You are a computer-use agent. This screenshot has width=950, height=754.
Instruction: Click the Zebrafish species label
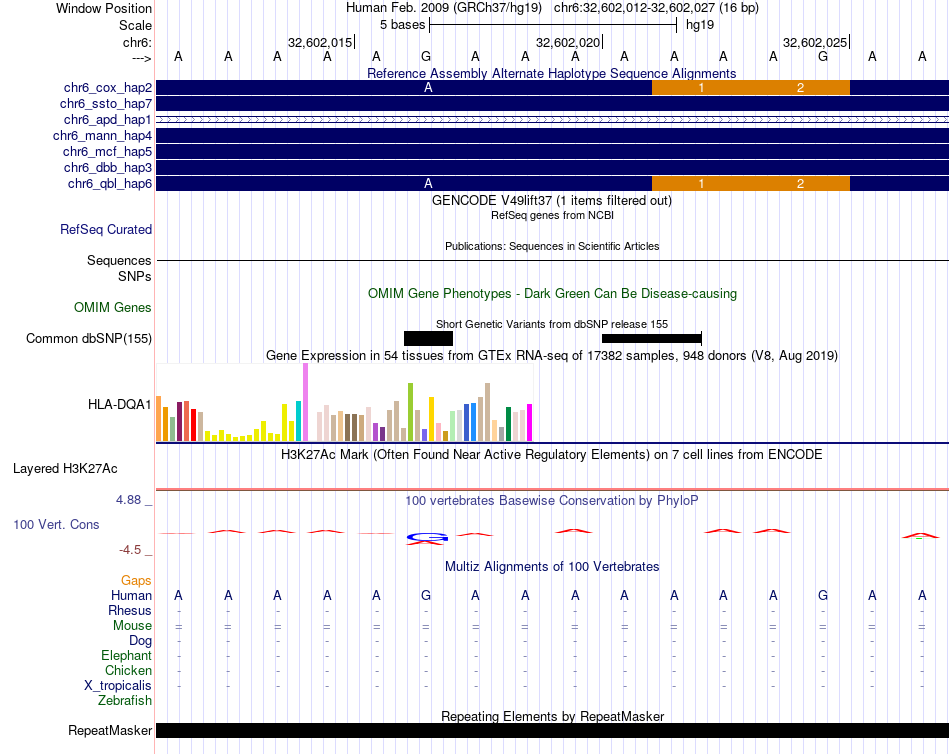(x=125, y=701)
